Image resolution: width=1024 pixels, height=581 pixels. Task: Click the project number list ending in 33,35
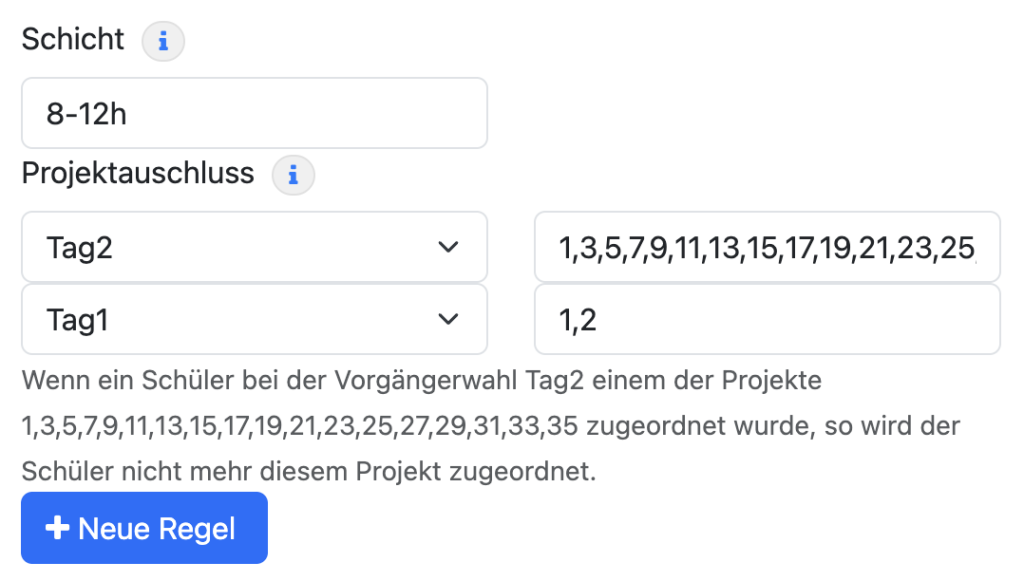pos(300,427)
